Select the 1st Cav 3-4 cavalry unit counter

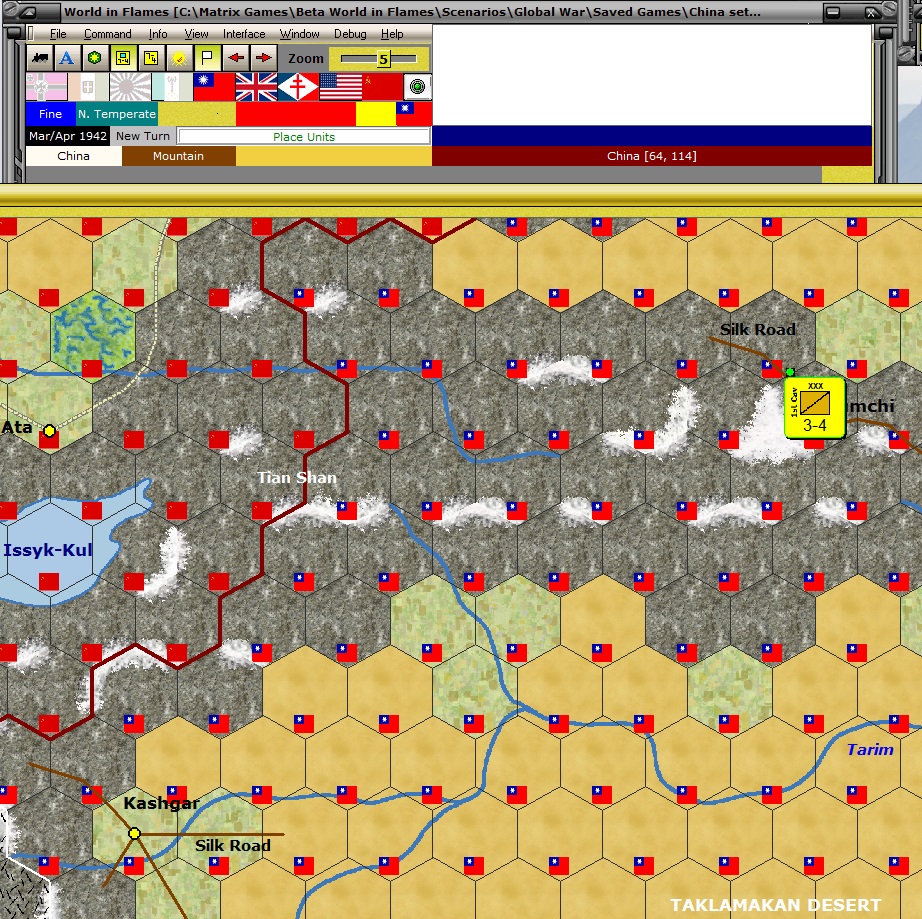pos(814,407)
